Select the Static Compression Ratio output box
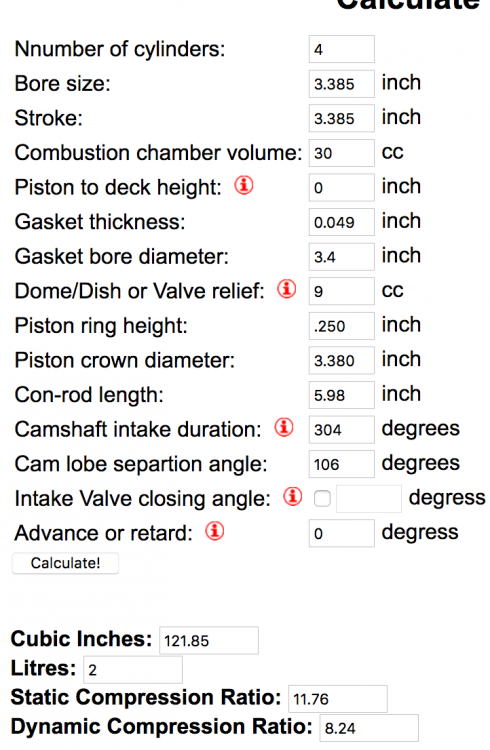The width and height of the screenshot is (490, 750). pos(338,699)
